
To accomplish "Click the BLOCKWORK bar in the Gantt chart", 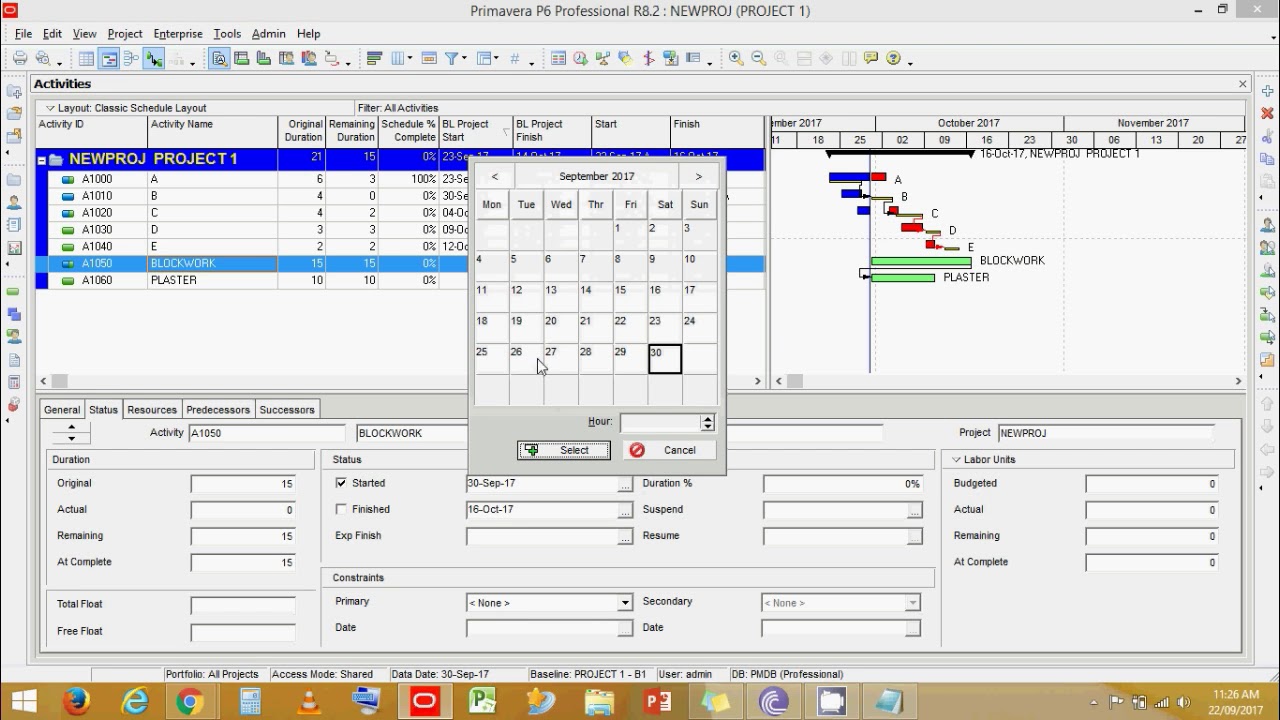I will (921, 261).
